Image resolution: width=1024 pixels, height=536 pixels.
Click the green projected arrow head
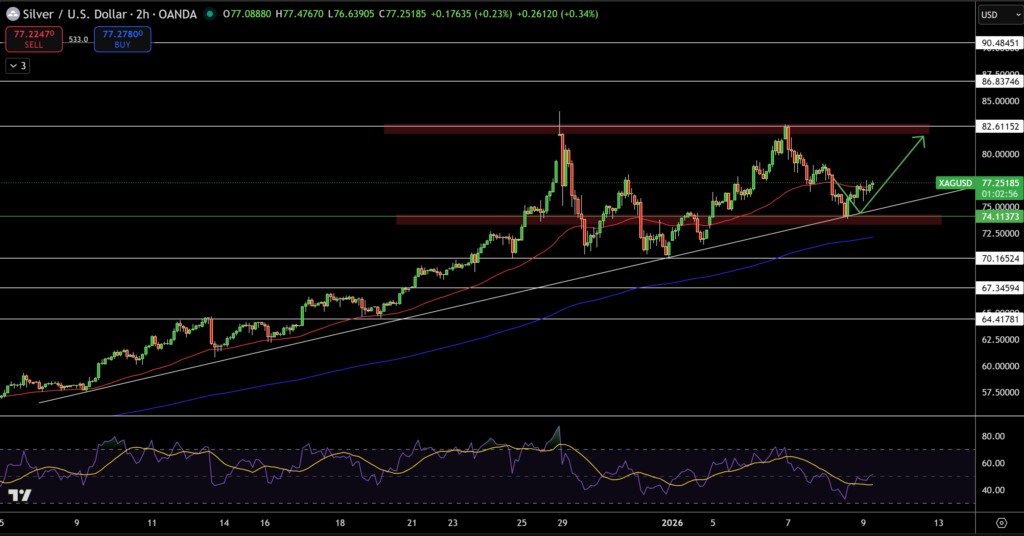[x=920, y=139]
